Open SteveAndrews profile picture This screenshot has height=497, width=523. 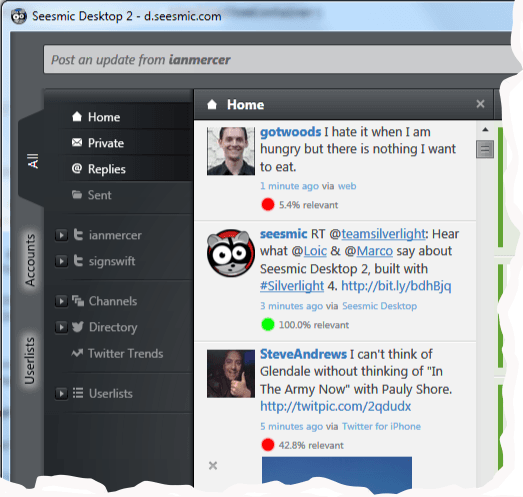[230, 374]
